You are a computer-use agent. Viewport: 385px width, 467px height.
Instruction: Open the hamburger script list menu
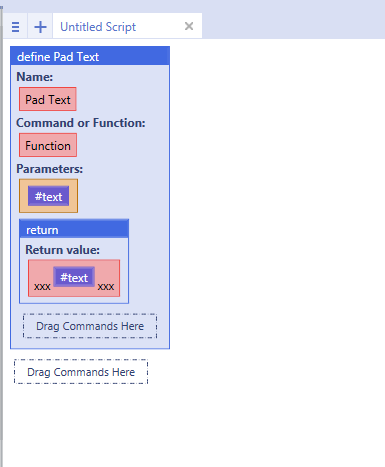click(15, 26)
